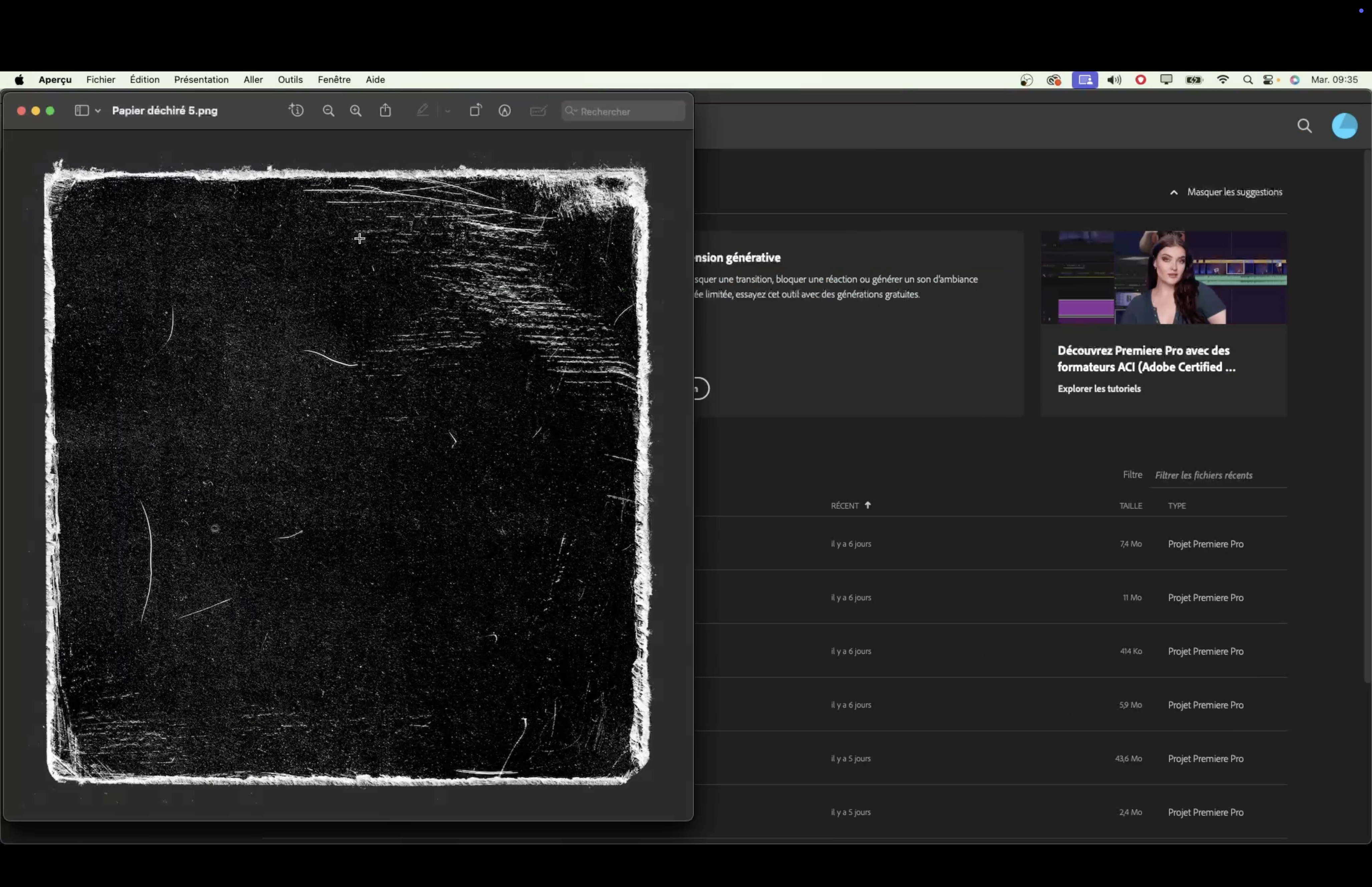Viewport: 1372px width, 887px height.
Task: Zoom out of the image in Aperçu
Action: [x=328, y=111]
